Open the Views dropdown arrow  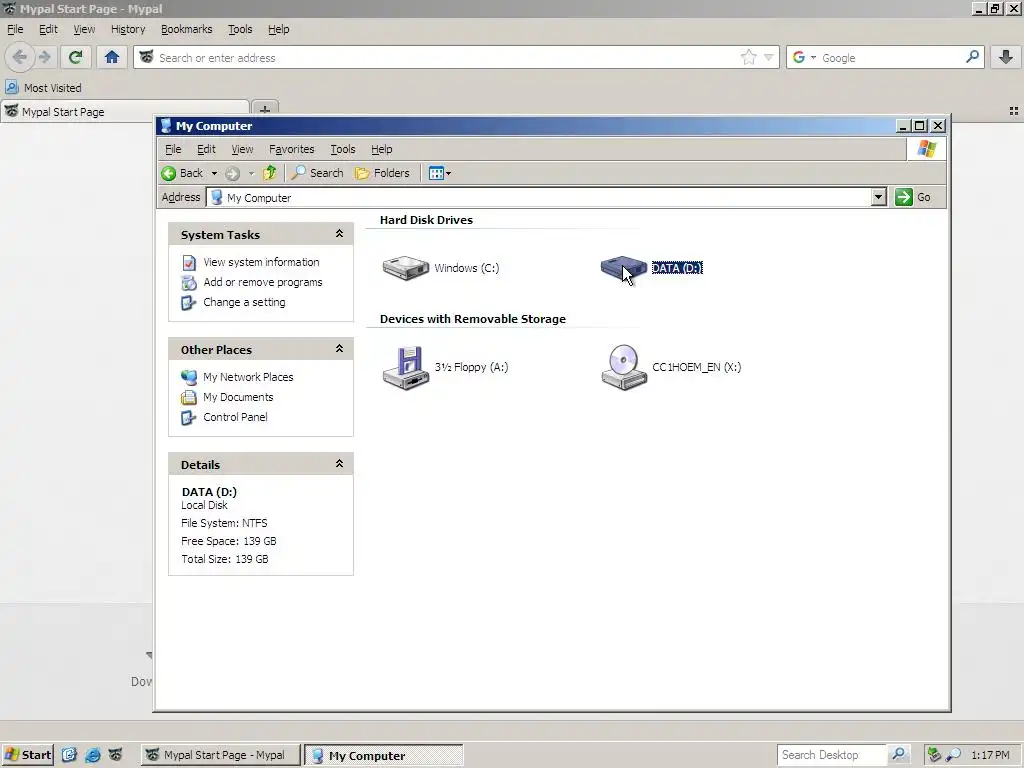tap(449, 174)
